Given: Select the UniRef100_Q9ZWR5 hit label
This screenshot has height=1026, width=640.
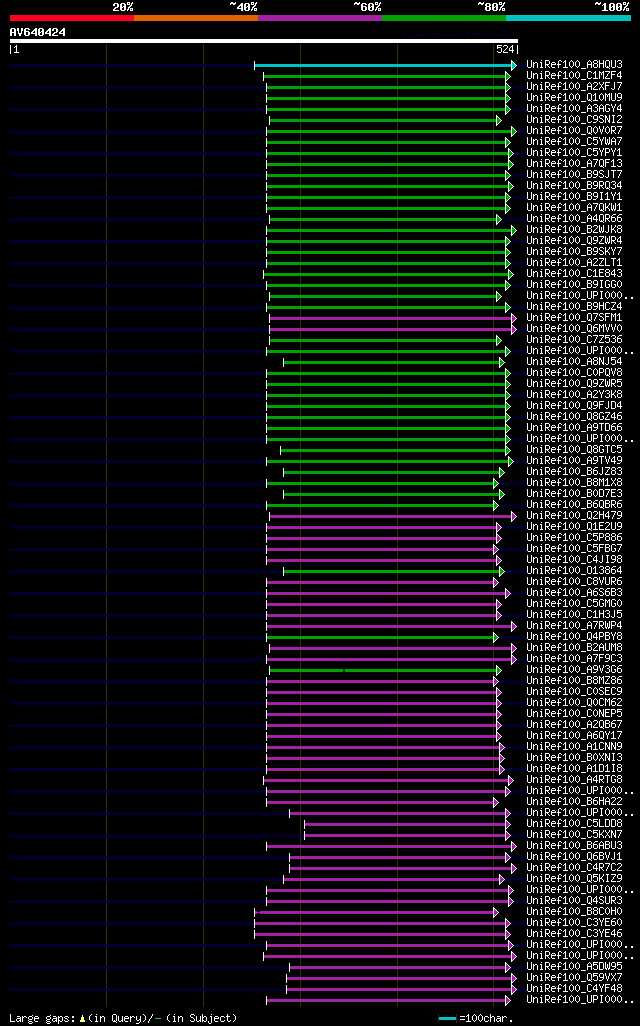Looking at the screenshot, I should point(575,383).
